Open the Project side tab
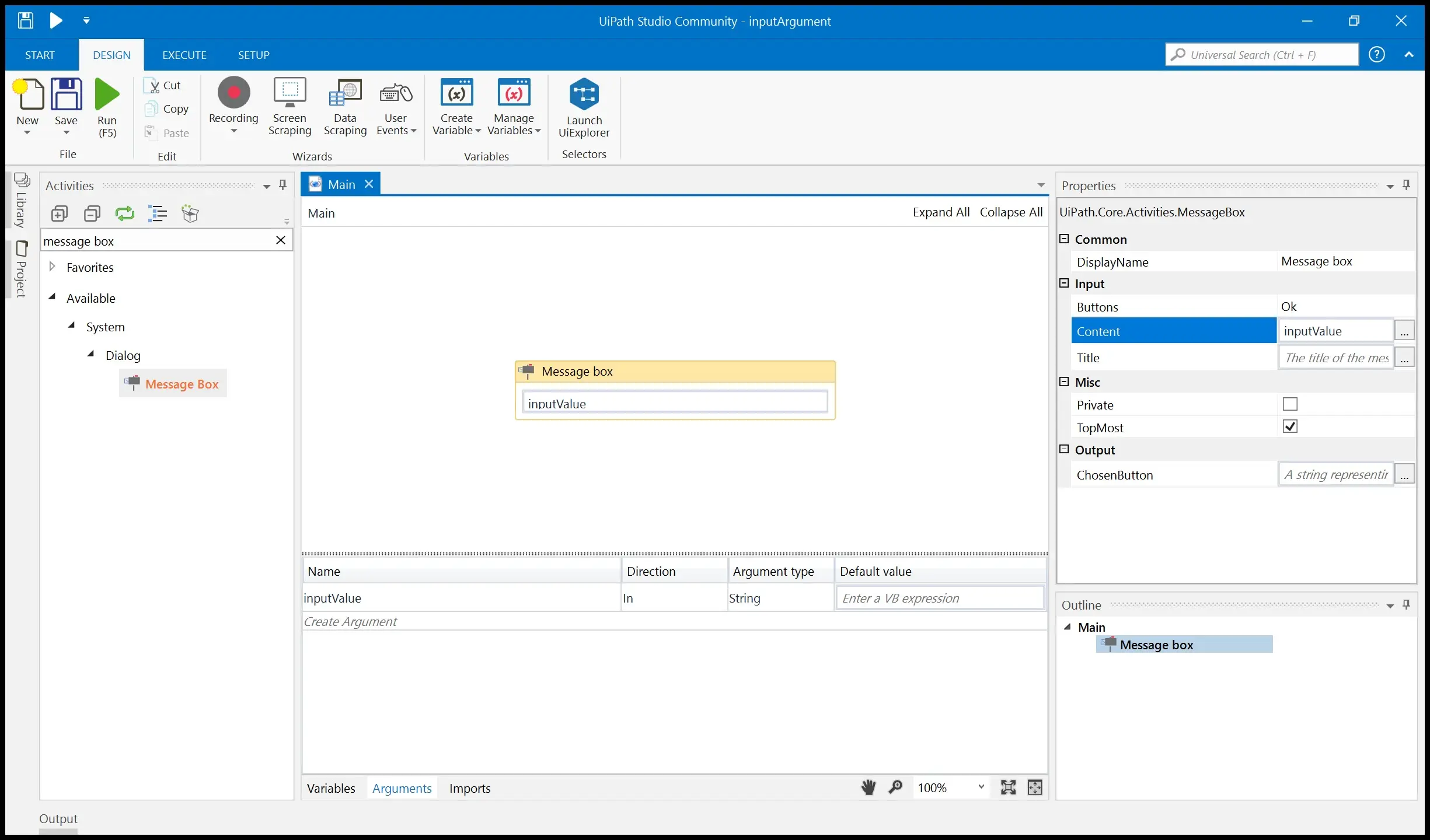Viewport: 1430px width, 840px height. [x=21, y=269]
